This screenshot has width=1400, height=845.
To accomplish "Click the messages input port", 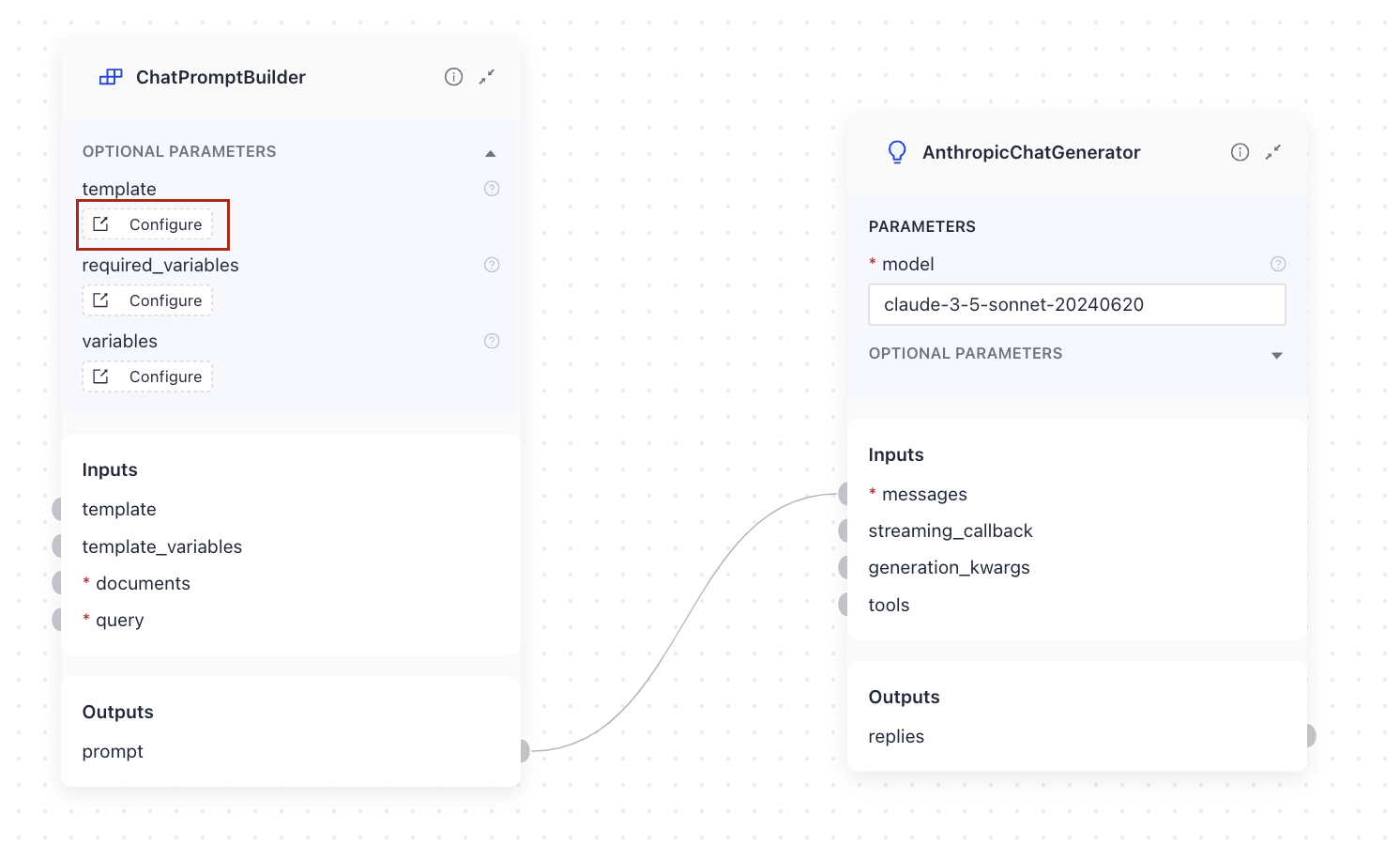I will 842,493.
